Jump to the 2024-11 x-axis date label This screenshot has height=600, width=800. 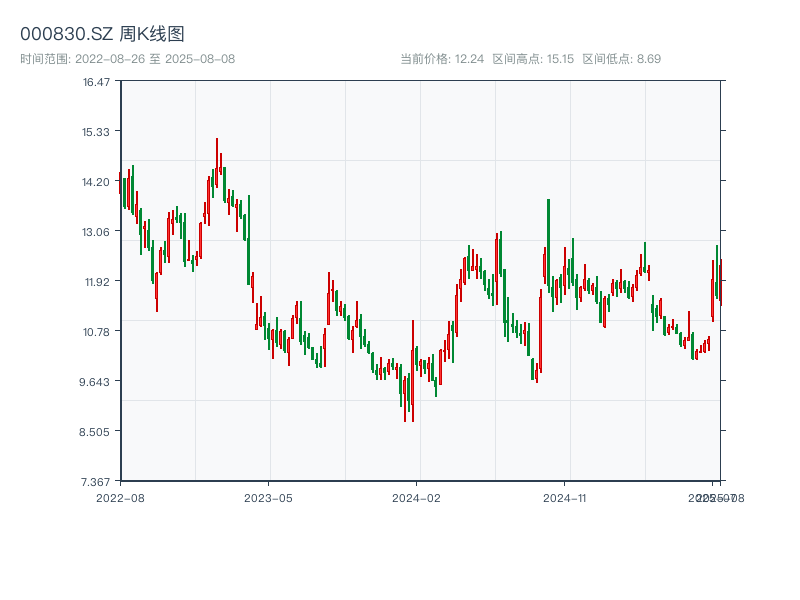[565, 497]
